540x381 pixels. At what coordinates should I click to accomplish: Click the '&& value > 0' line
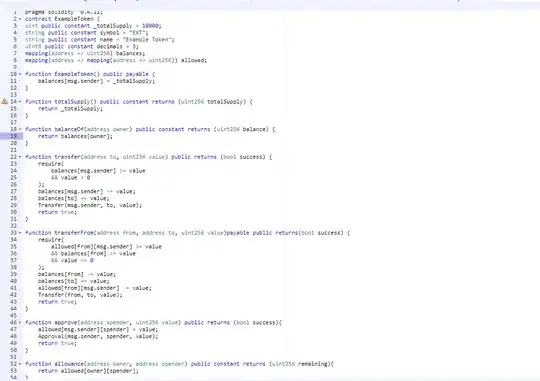tap(70, 177)
